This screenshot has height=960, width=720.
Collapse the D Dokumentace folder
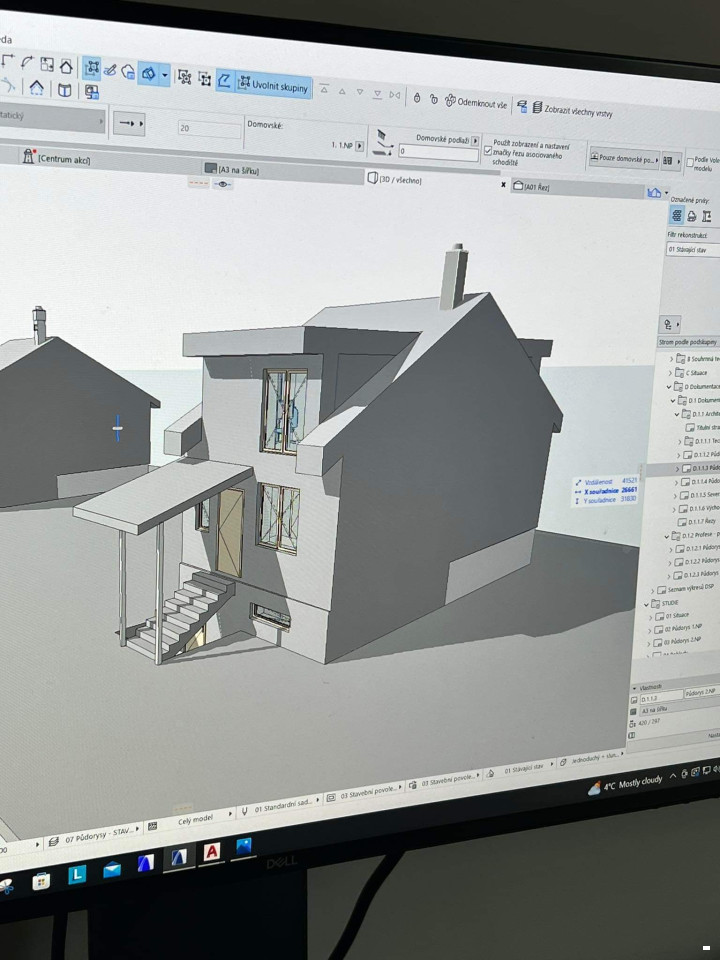point(669,386)
